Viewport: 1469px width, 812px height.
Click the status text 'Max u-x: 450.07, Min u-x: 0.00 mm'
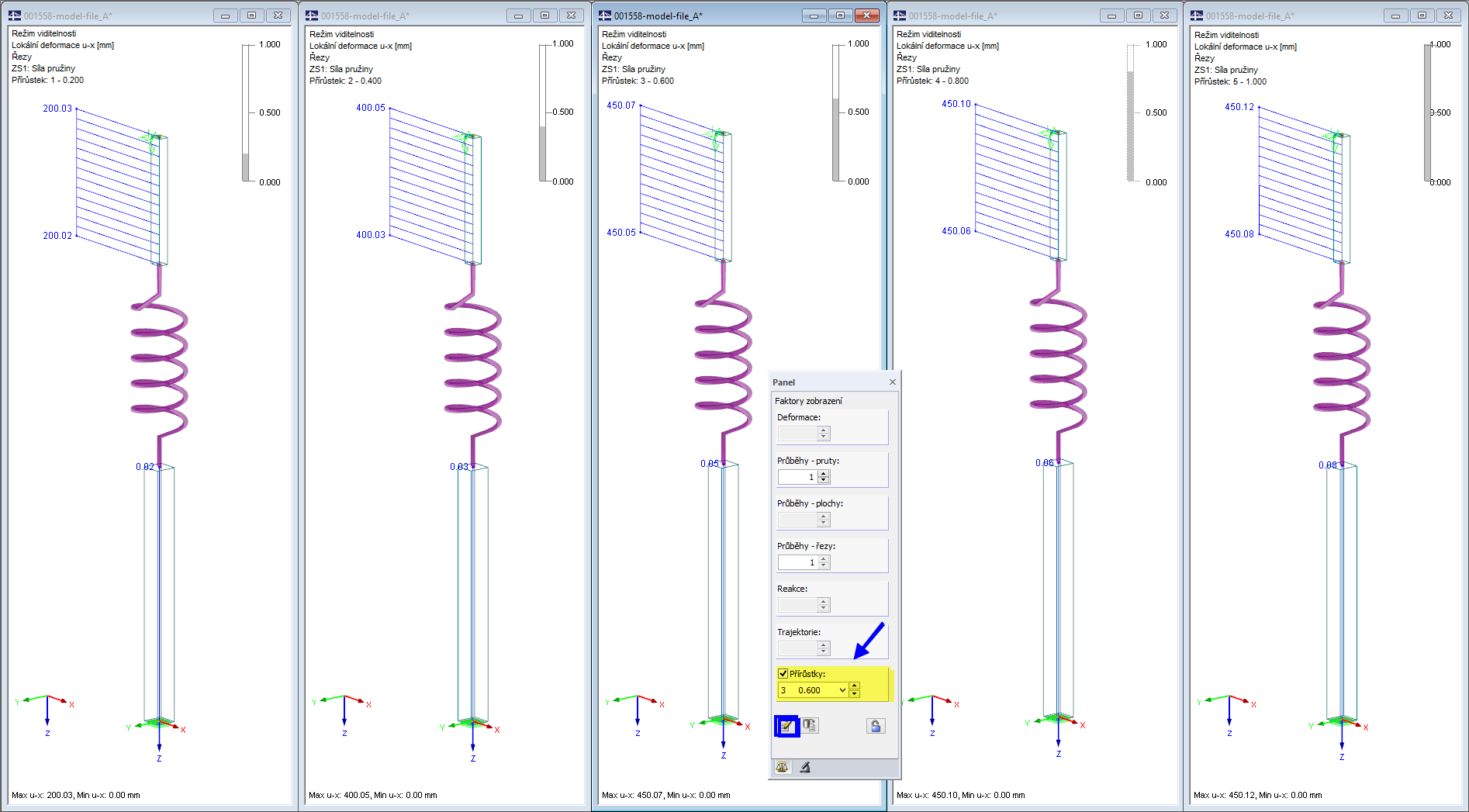coord(666,795)
